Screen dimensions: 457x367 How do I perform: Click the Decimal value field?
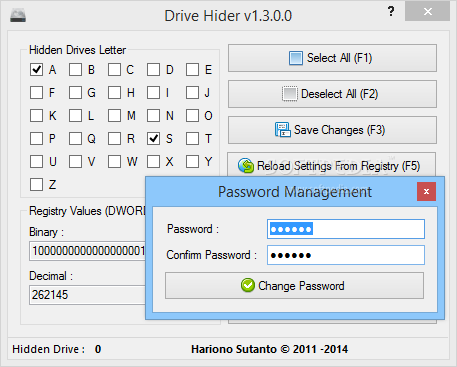pos(87,295)
